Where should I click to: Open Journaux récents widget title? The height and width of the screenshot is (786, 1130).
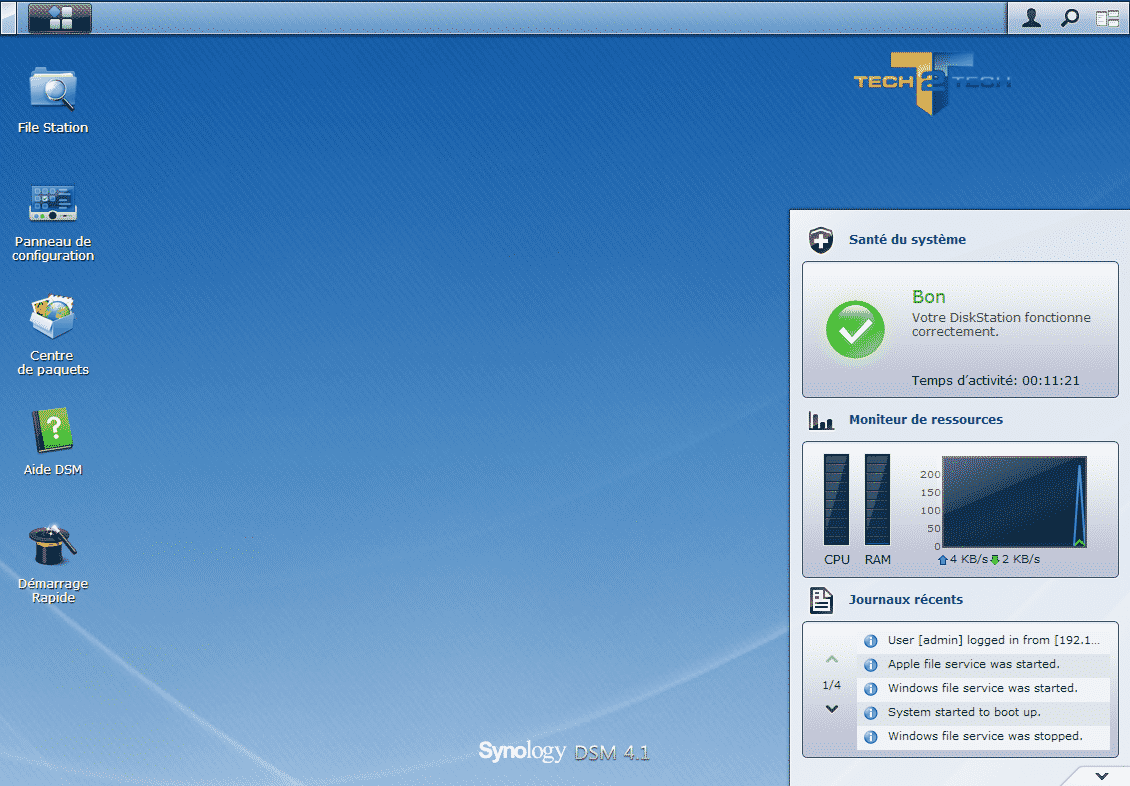click(x=906, y=600)
